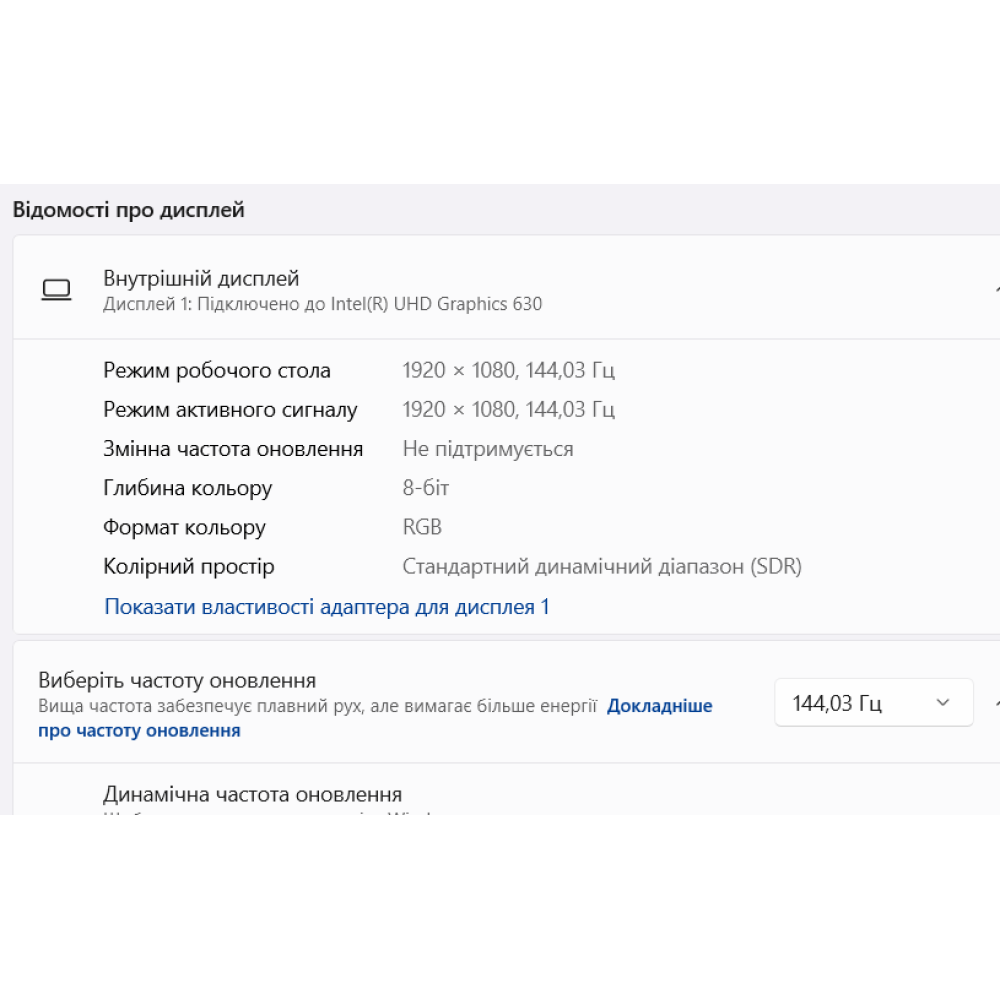Select the 8-біт color depth value
Image resolution: width=1000 pixels, height=1000 pixels.
tap(426, 488)
